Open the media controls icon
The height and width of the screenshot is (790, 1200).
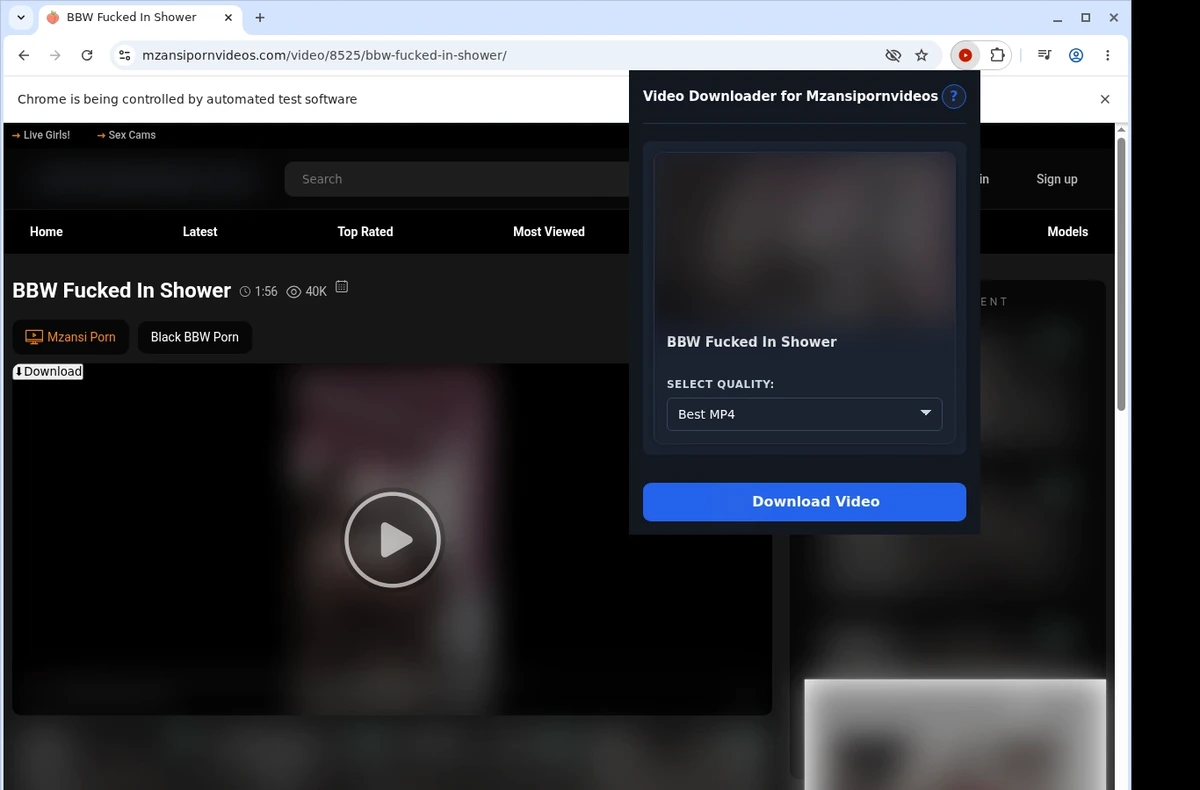1044,55
